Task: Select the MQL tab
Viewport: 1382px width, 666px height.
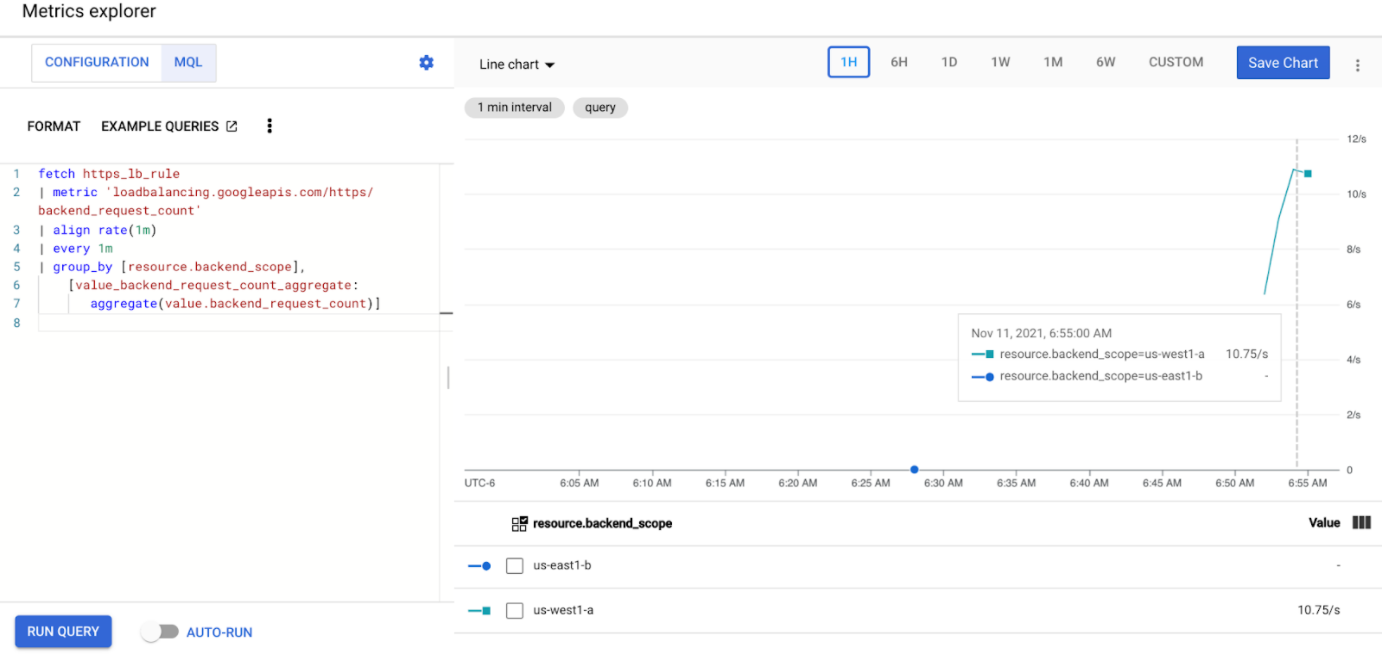Action: click(188, 62)
